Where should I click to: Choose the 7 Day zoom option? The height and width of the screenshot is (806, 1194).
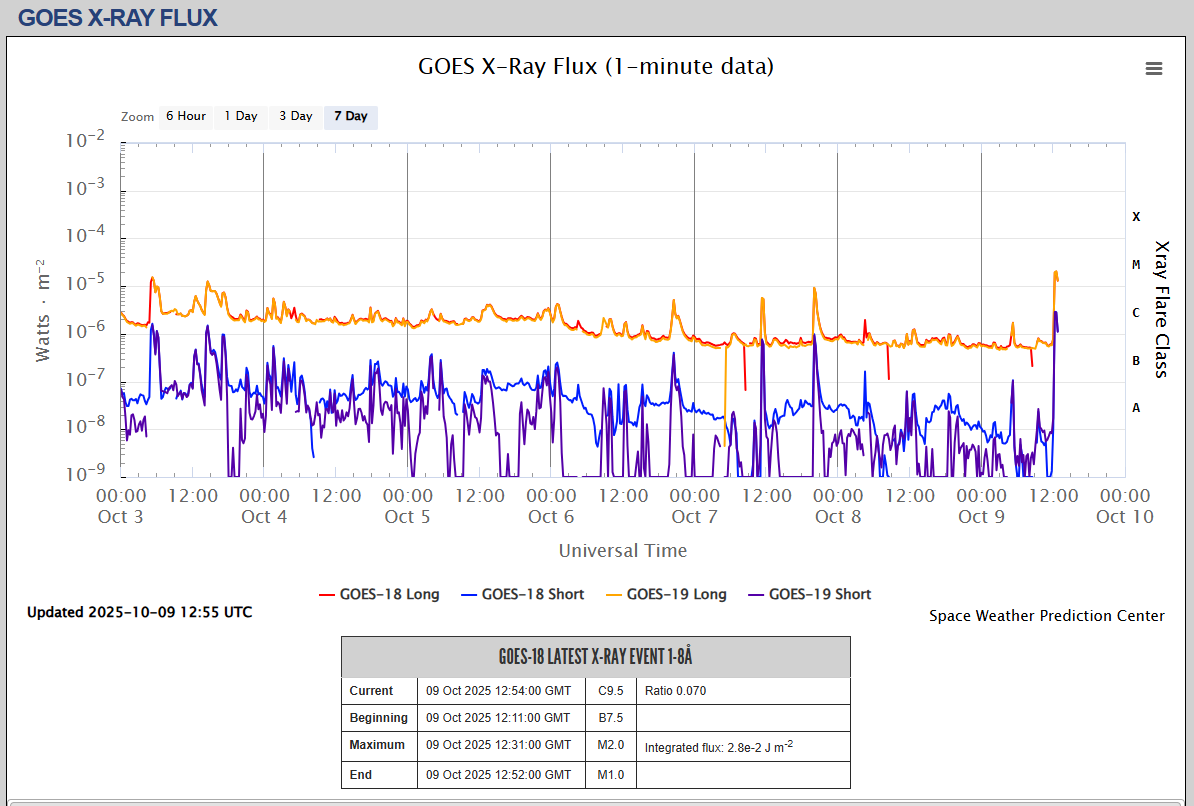point(350,116)
